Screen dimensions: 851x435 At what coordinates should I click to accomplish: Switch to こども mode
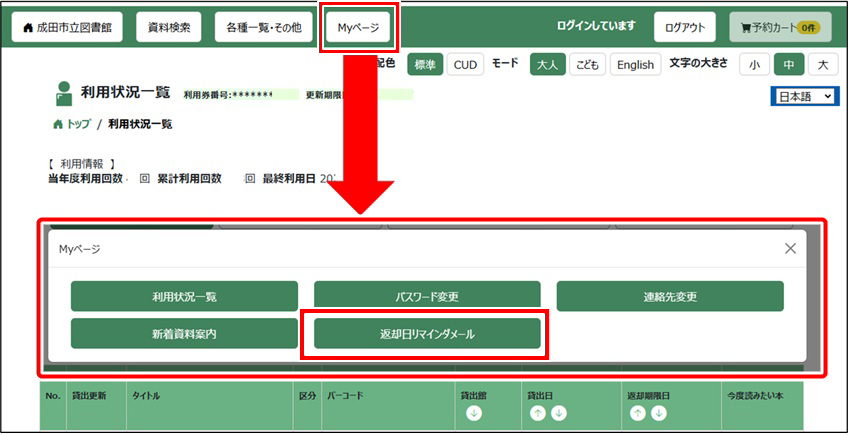pos(587,65)
